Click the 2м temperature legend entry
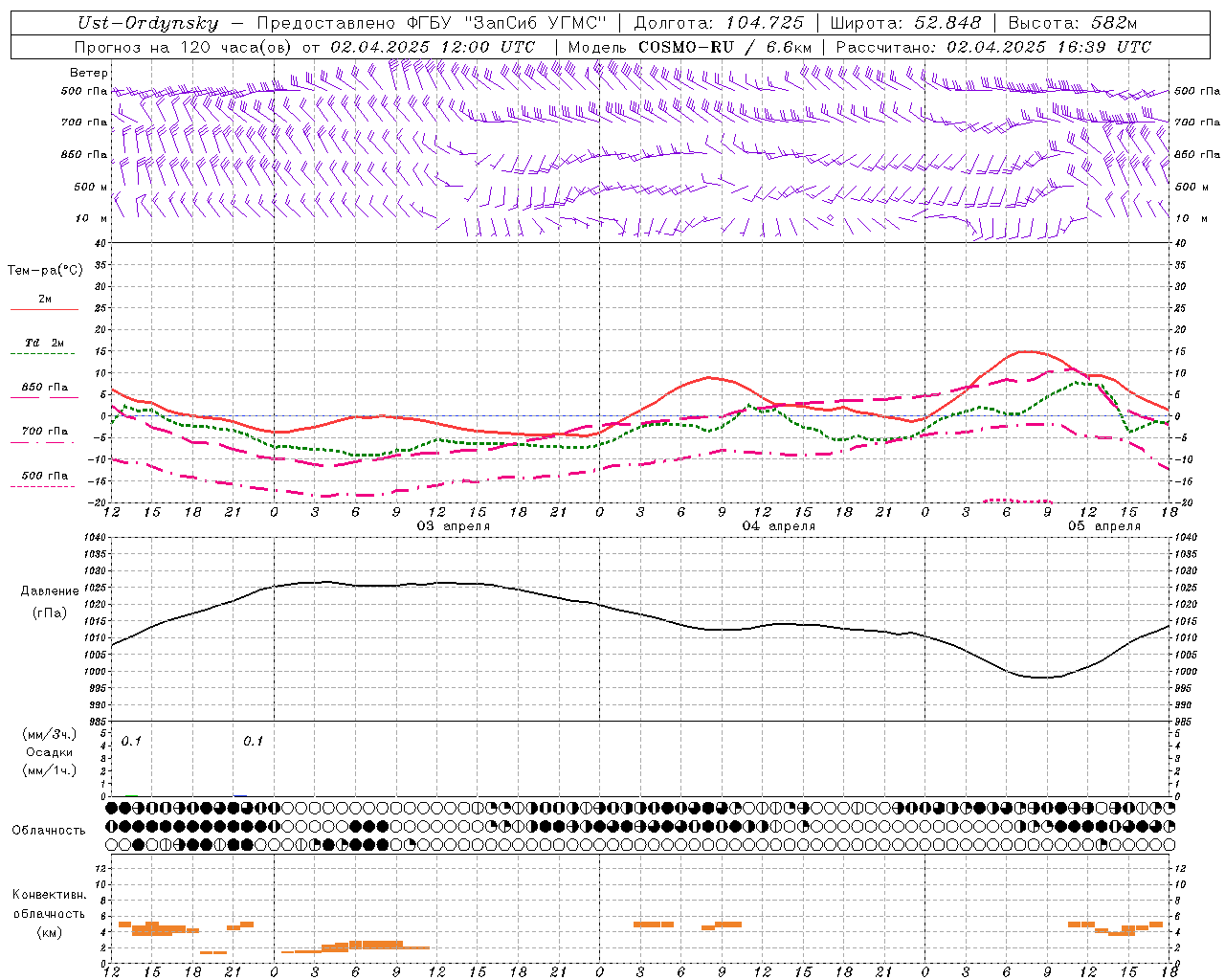The image size is (1225, 980). click(x=44, y=299)
